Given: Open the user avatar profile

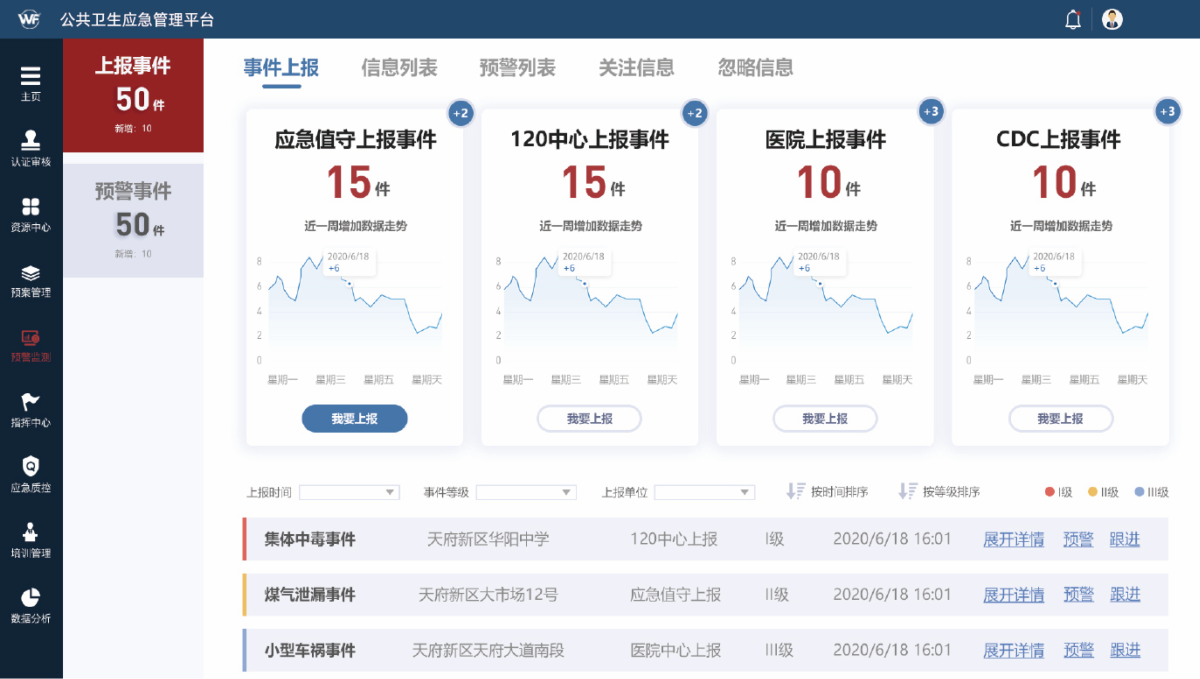Looking at the screenshot, I should point(1112,19).
